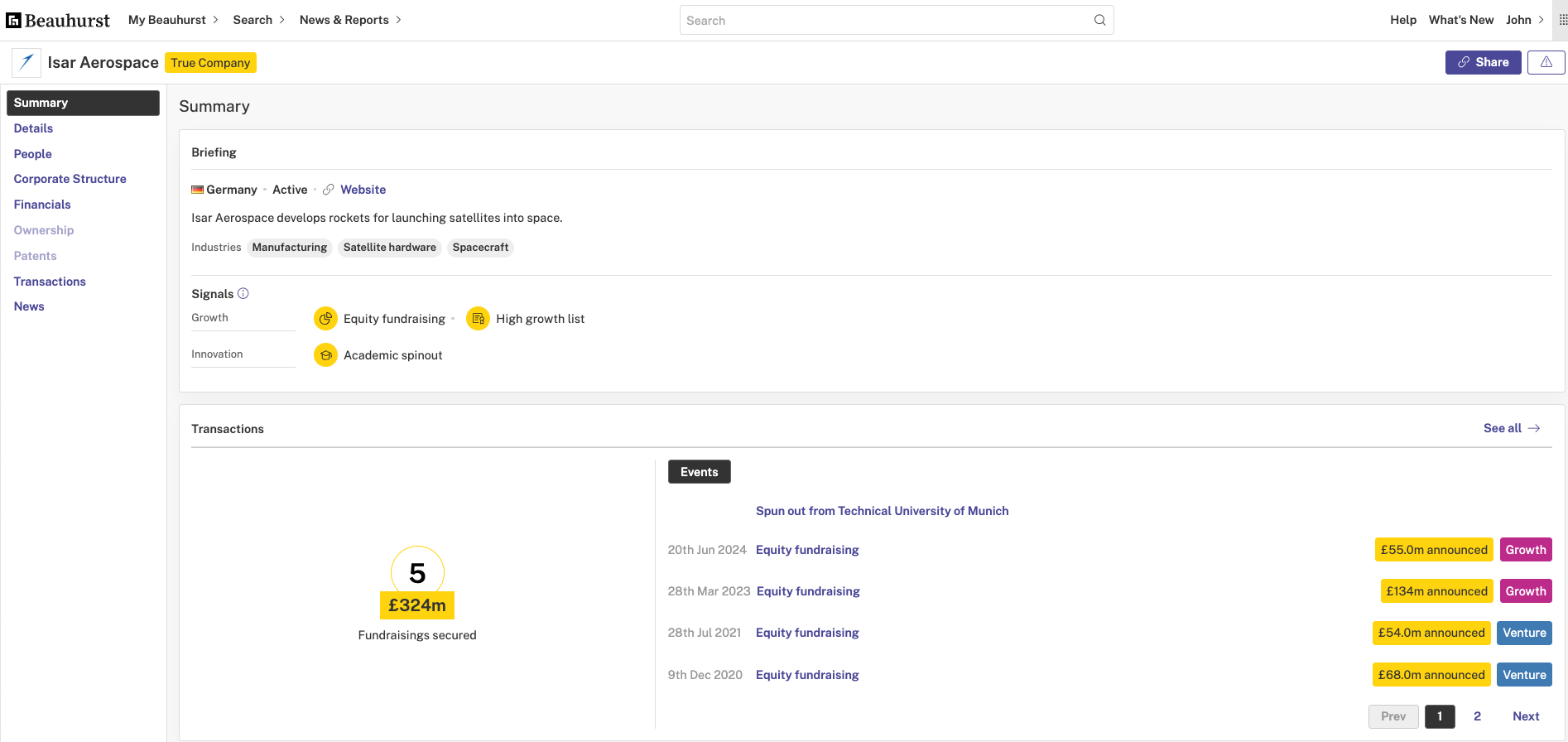Open the 9th Dec 2020 Equity fundraising

[x=807, y=675]
